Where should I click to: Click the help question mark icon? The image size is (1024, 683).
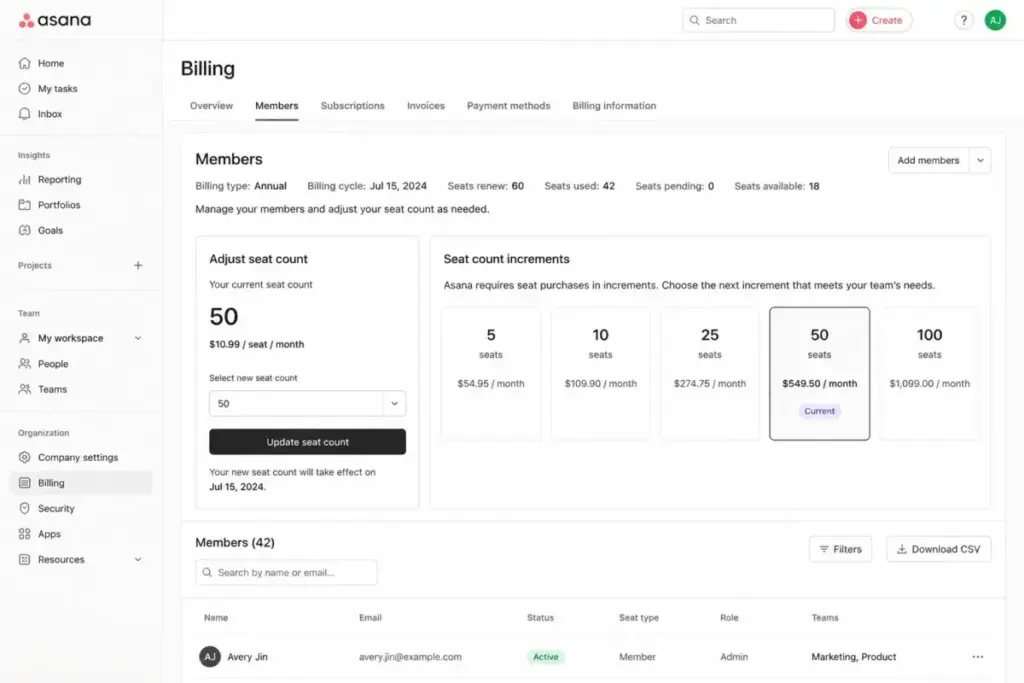tap(963, 20)
